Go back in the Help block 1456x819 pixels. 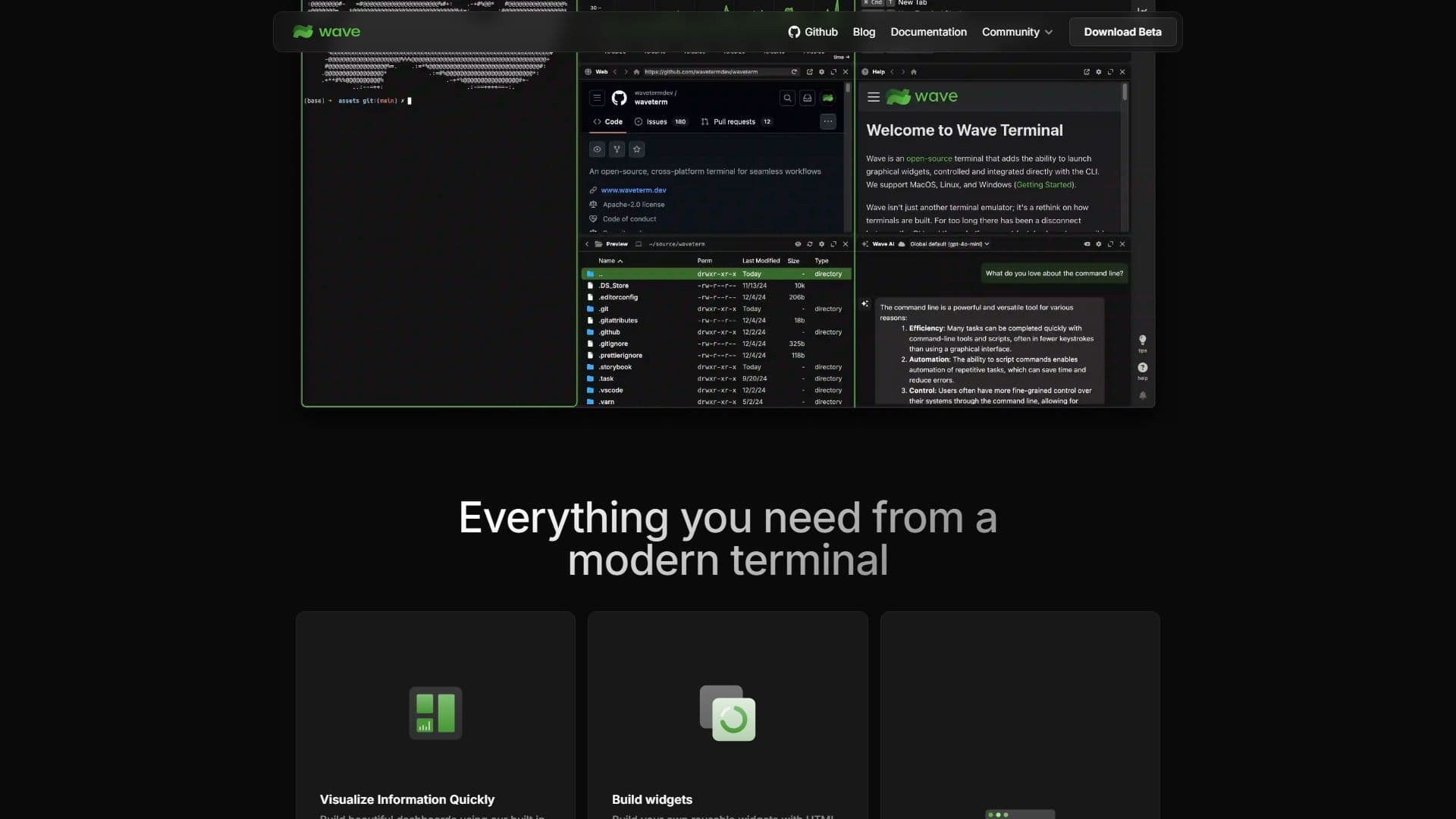(892, 72)
